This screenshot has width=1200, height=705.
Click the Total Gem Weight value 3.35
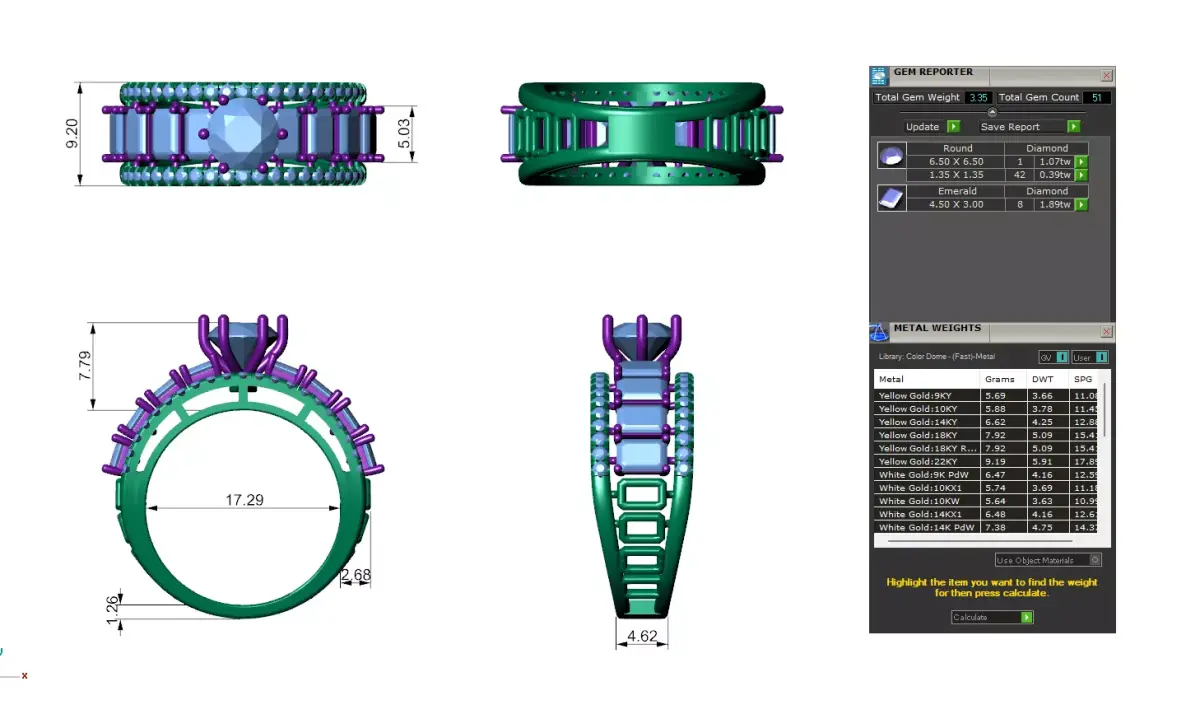click(x=978, y=97)
